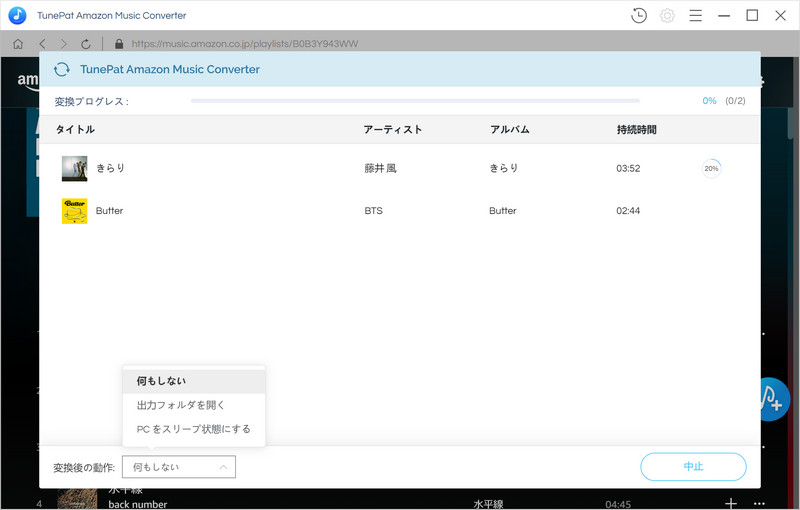Click the 変換後の動作 label
This screenshot has height=510, width=800.
(84, 468)
